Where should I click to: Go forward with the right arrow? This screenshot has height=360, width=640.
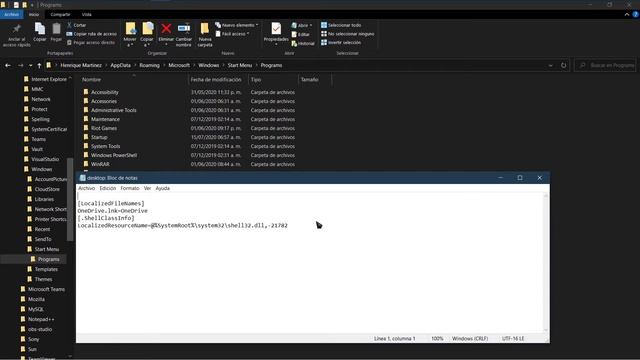pos(20,65)
